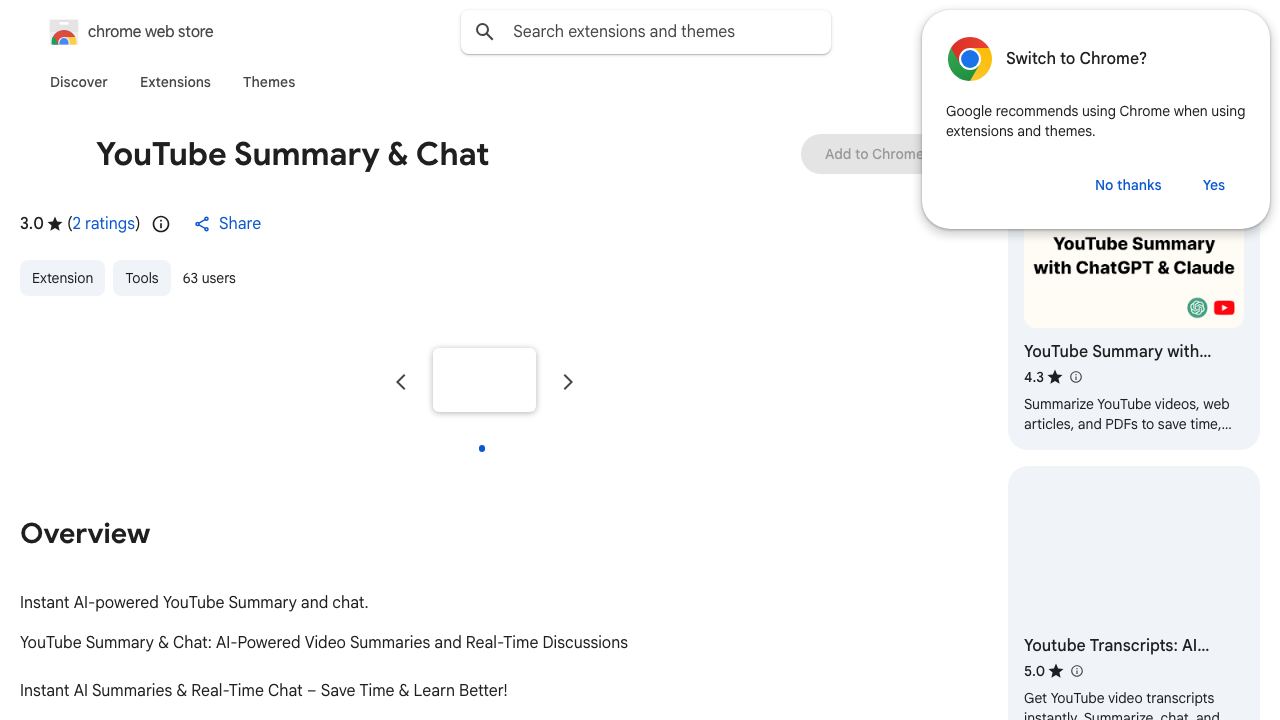
Task: Open the YouTube Summary with... card title
Action: (x=1117, y=351)
